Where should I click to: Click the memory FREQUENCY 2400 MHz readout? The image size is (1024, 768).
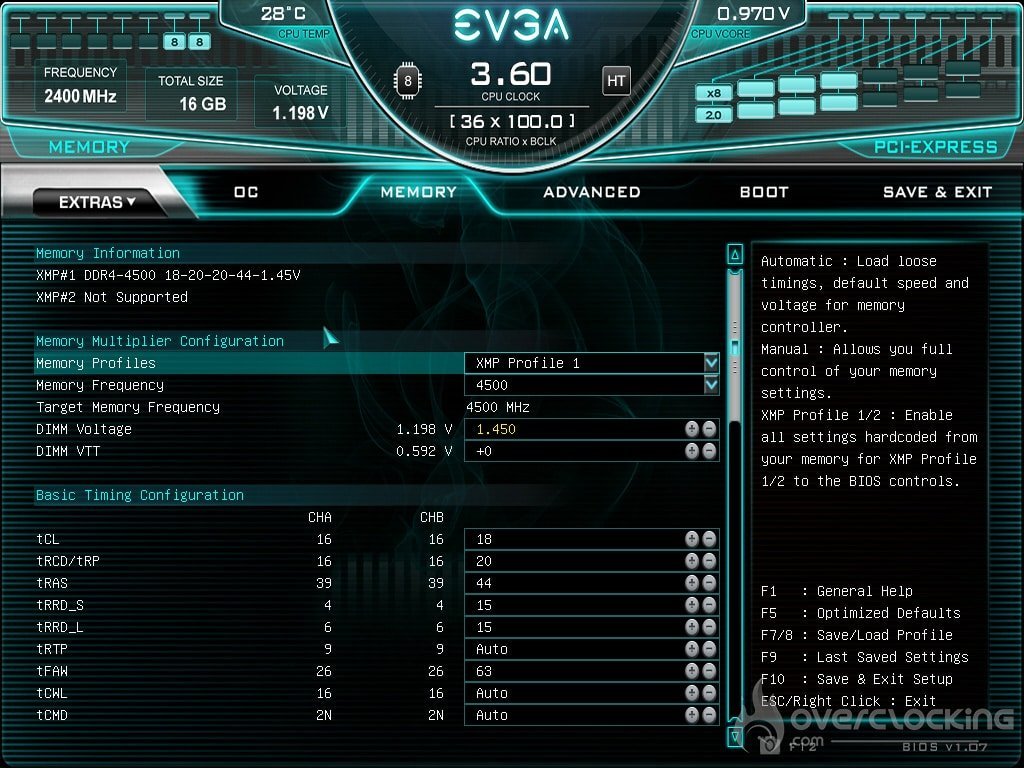click(80, 86)
